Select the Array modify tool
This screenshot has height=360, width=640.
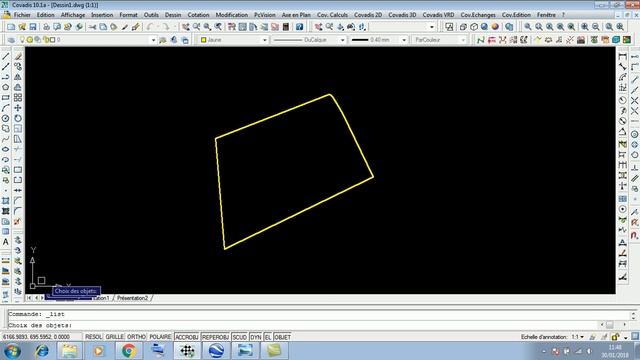tap(18, 98)
